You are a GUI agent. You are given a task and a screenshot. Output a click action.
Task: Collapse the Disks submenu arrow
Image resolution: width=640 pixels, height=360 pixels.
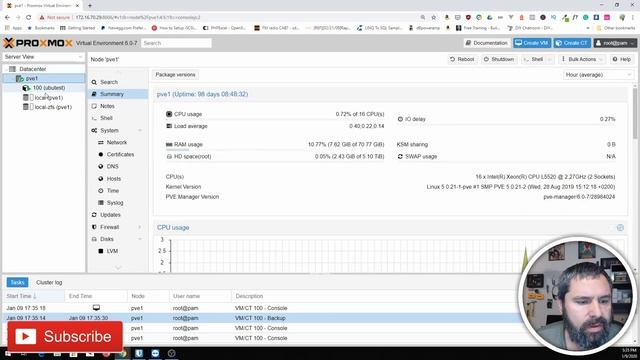click(x=140, y=239)
